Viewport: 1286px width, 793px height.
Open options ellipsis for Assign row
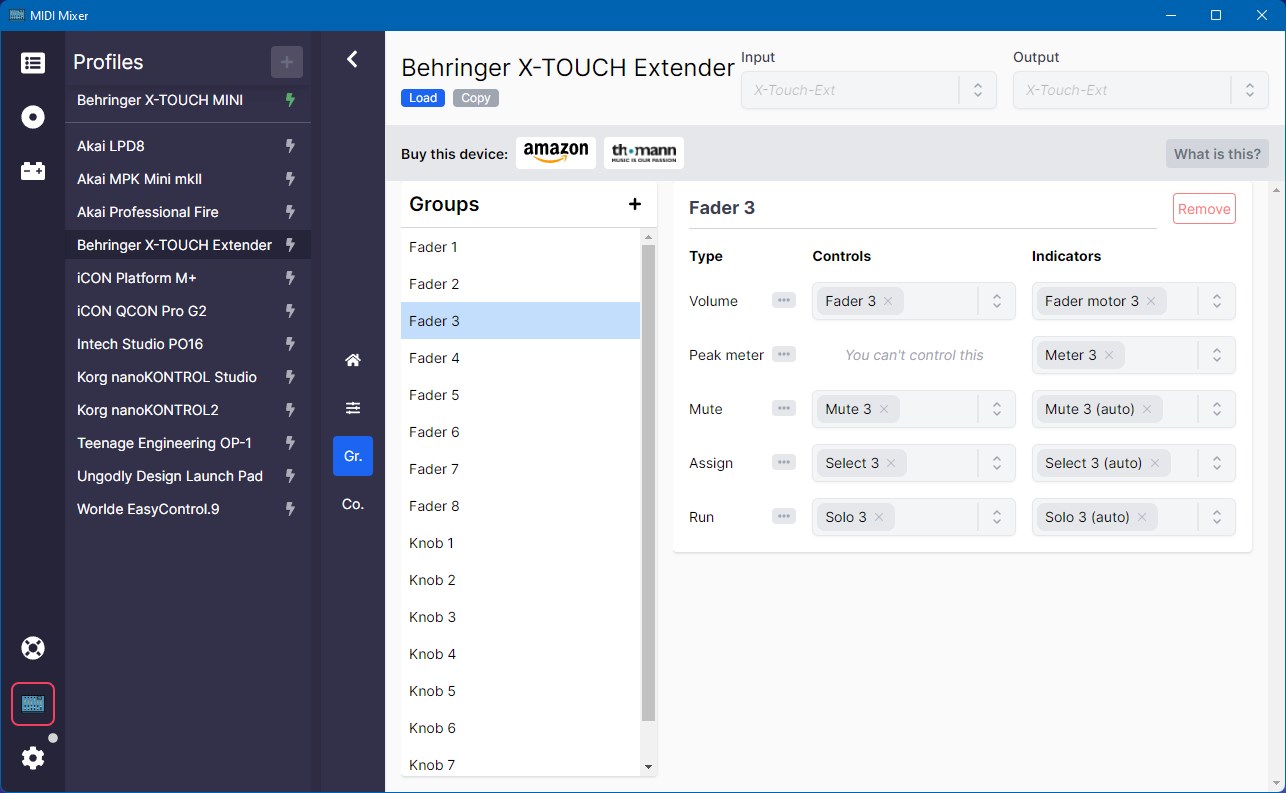[x=784, y=462]
